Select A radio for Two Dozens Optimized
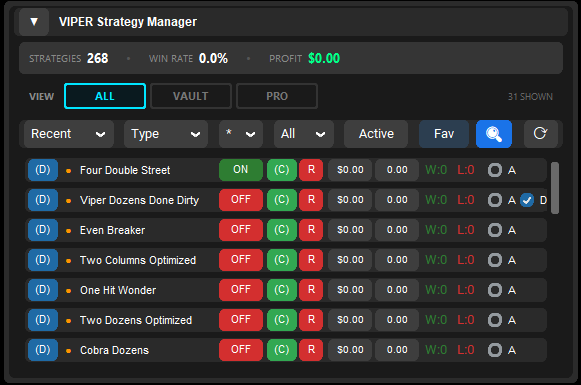The image size is (581, 385). tap(495, 320)
